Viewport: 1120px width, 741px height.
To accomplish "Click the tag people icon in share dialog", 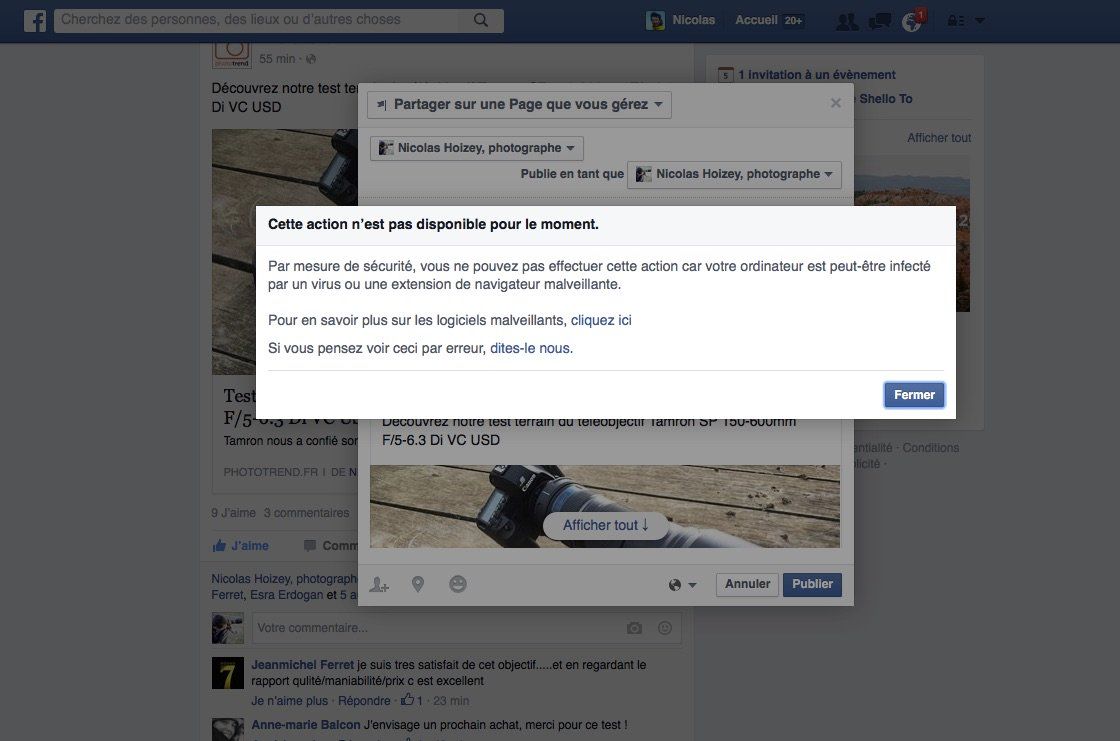I will (x=379, y=585).
